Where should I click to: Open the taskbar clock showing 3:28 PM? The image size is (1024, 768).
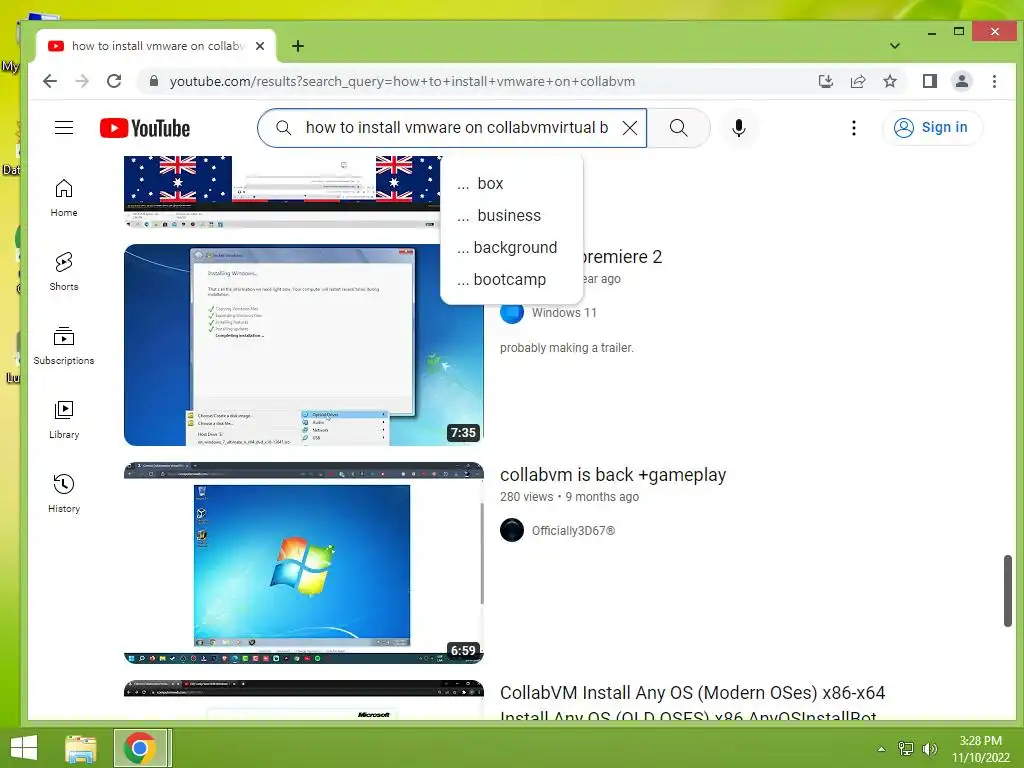(x=980, y=749)
